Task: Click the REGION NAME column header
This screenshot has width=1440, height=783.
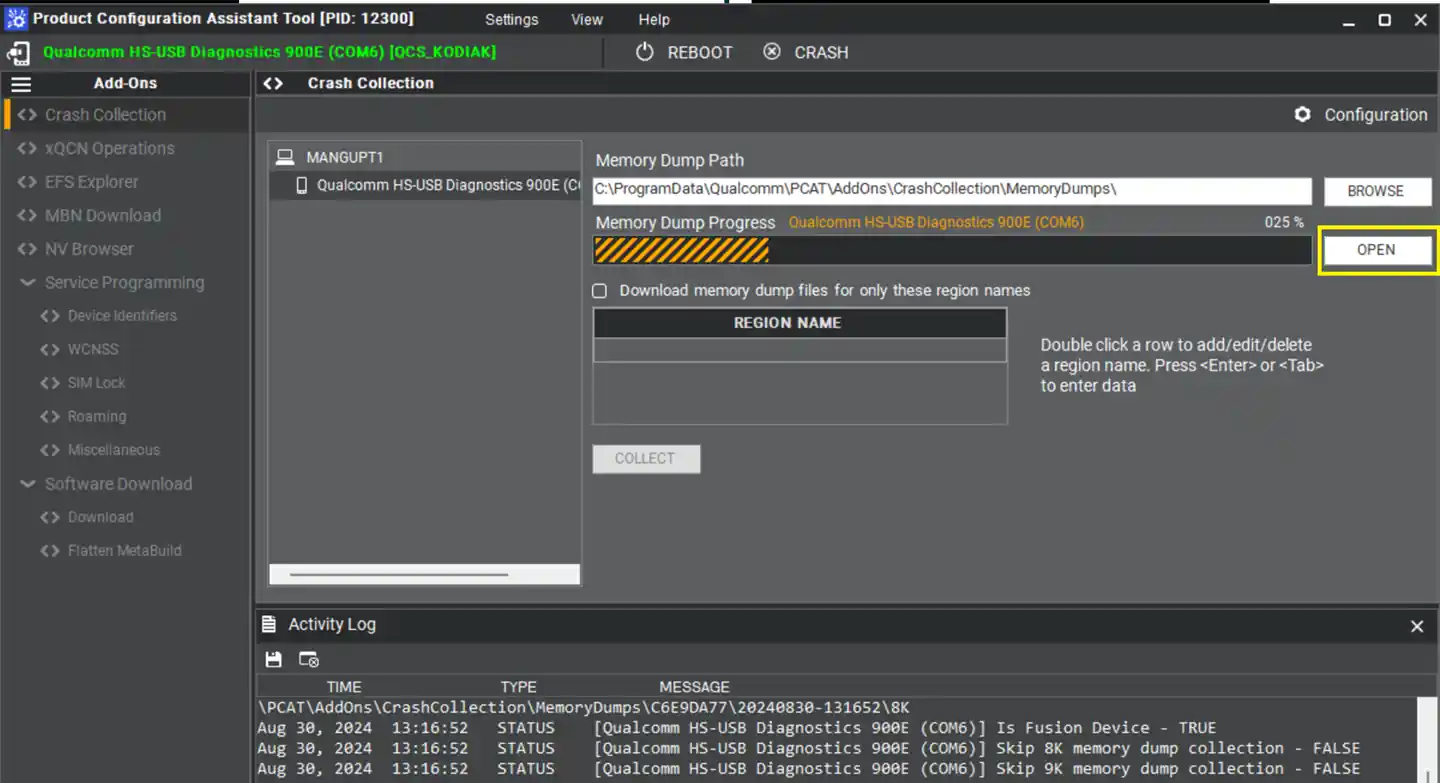Action: pos(799,323)
